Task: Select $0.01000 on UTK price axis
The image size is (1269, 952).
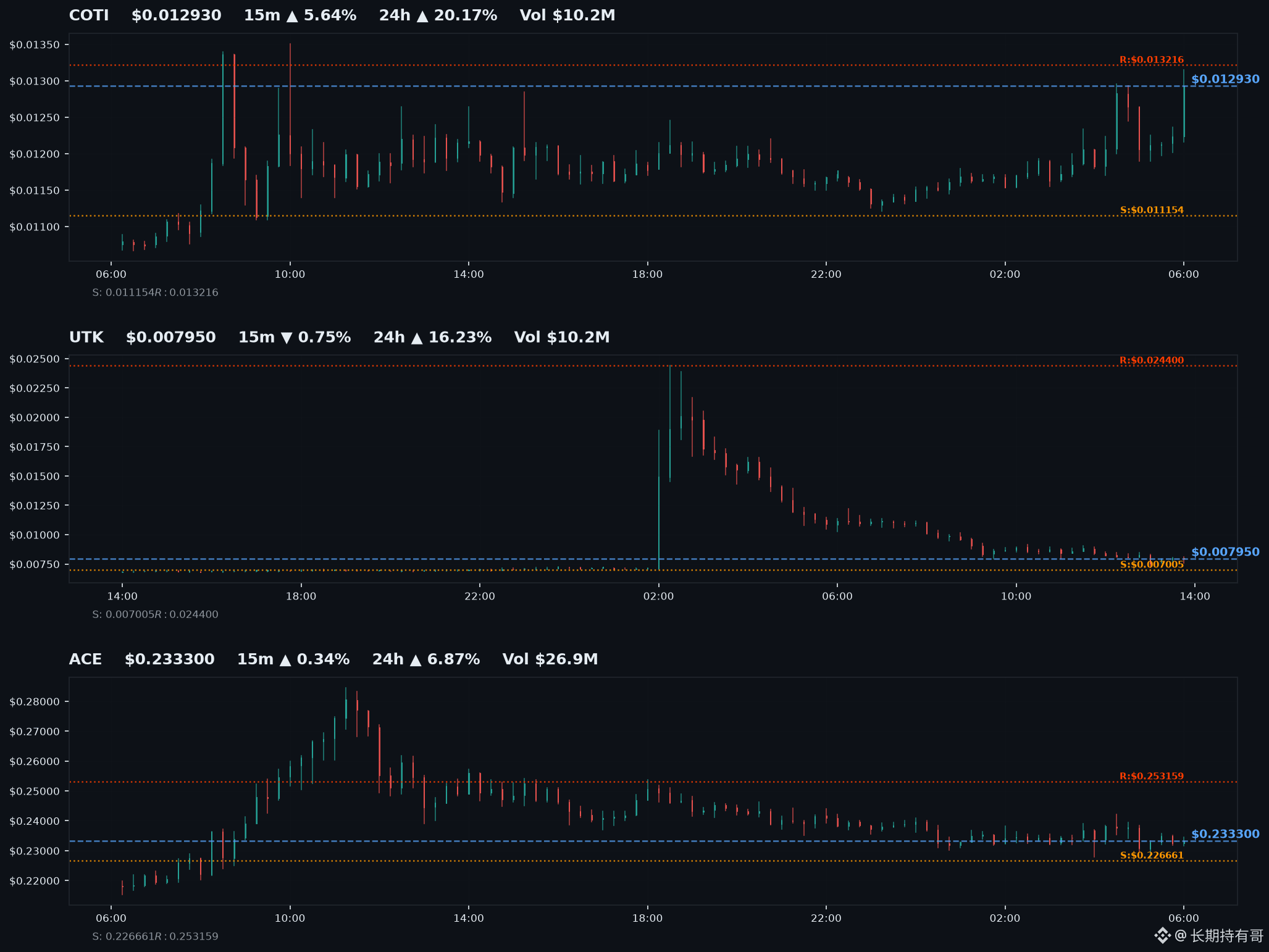Action: tap(35, 535)
